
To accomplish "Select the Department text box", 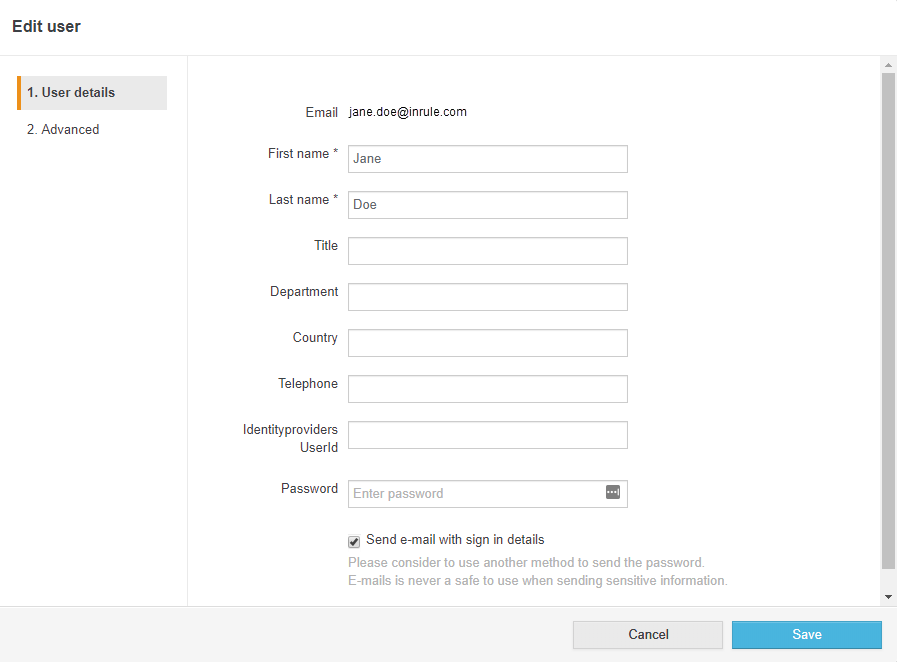I will point(487,297).
